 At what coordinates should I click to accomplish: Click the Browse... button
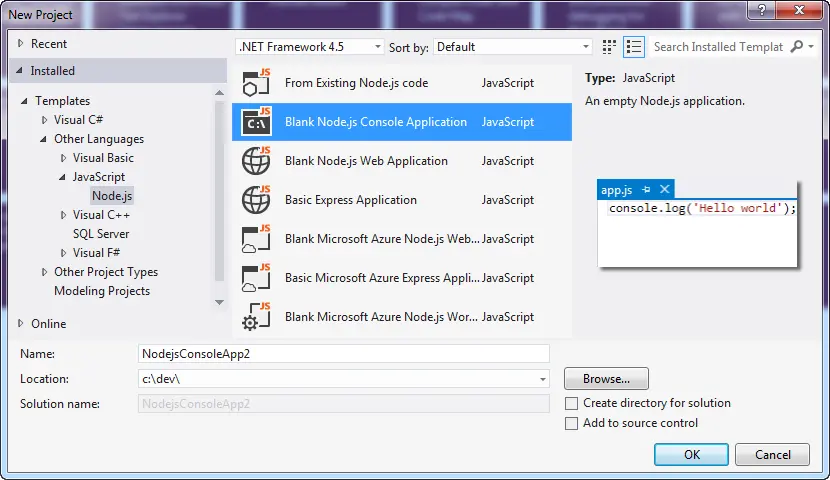(x=606, y=379)
